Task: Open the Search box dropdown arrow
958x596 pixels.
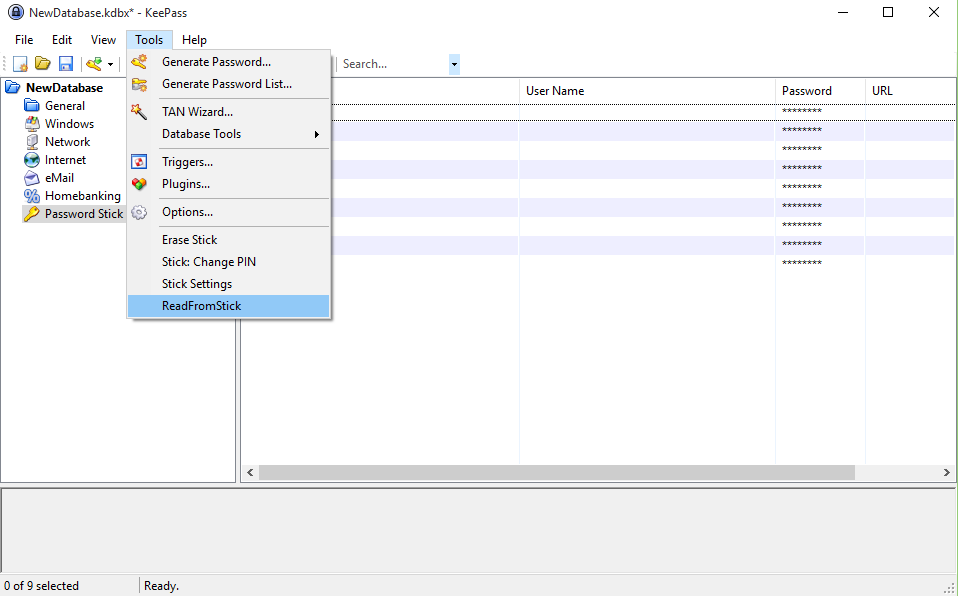Action: (454, 64)
